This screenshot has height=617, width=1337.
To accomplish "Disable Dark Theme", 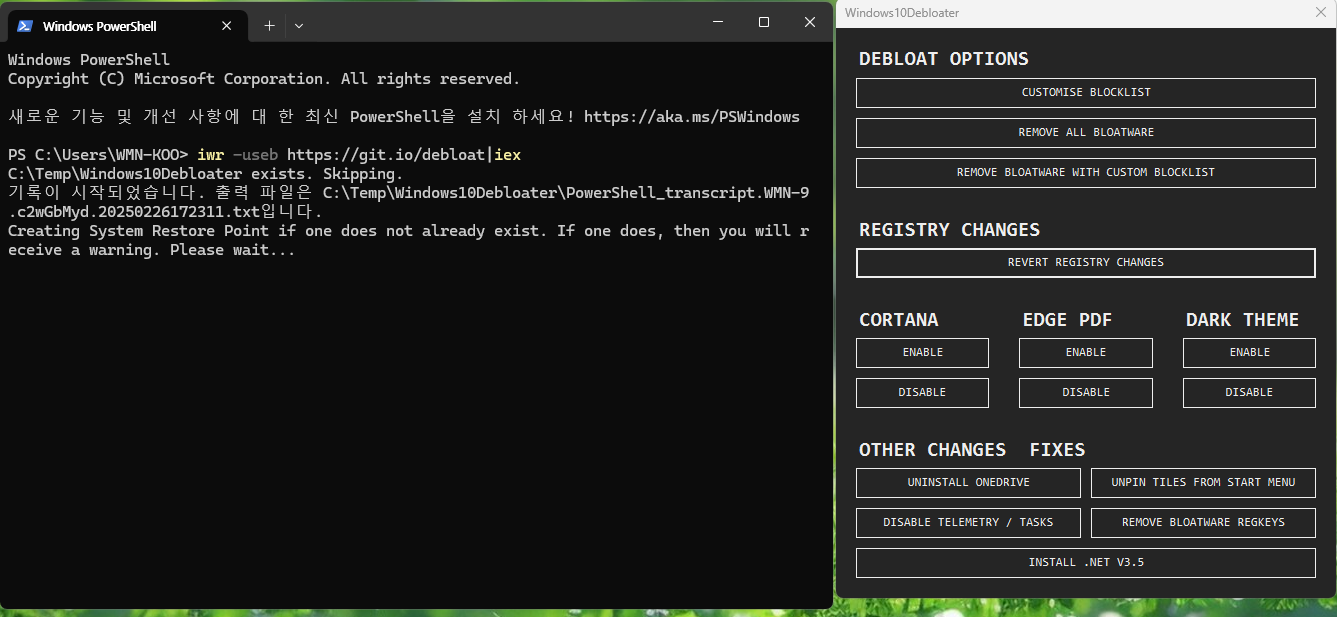I will (1249, 392).
